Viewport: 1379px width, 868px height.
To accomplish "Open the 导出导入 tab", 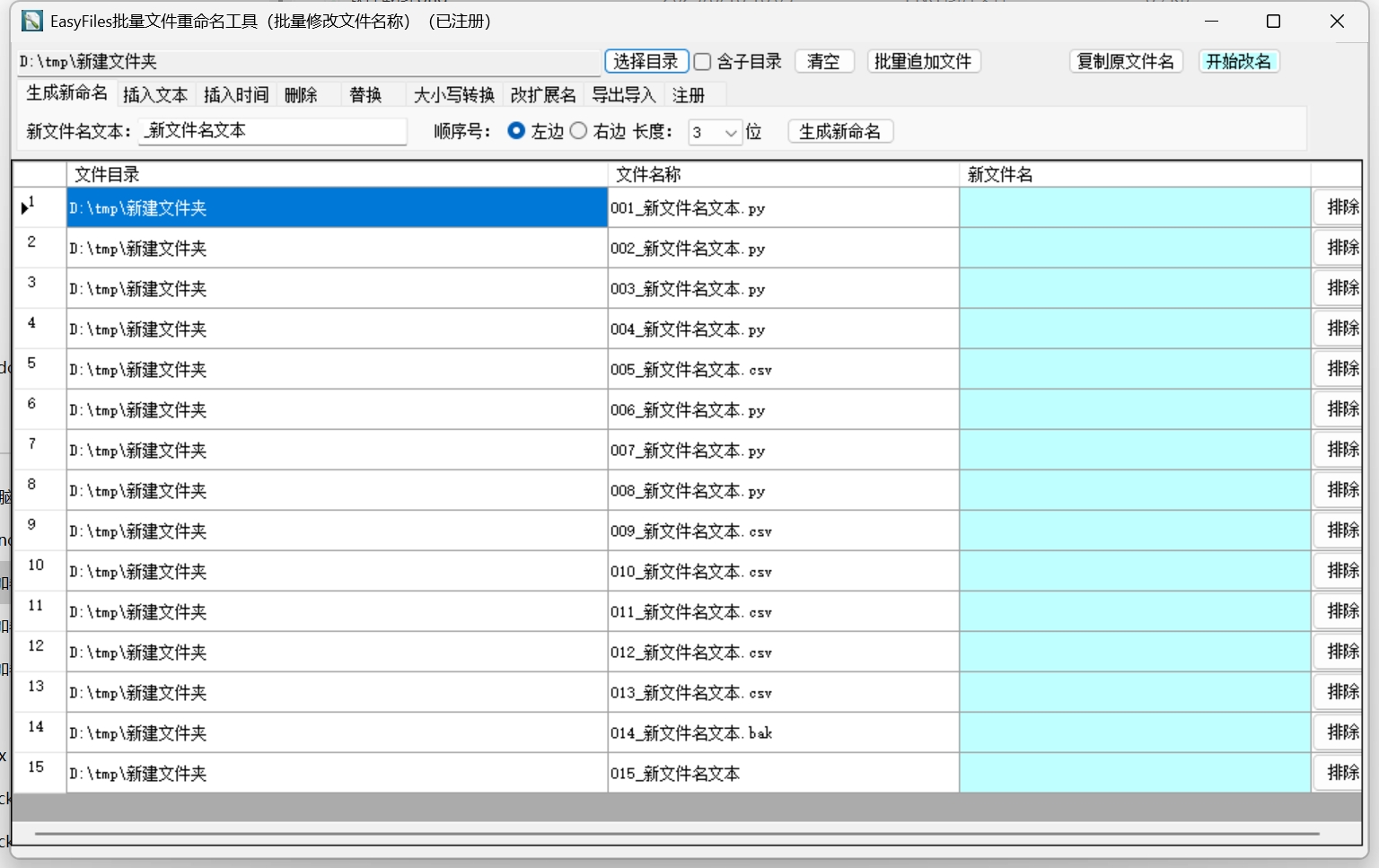I will 624,95.
